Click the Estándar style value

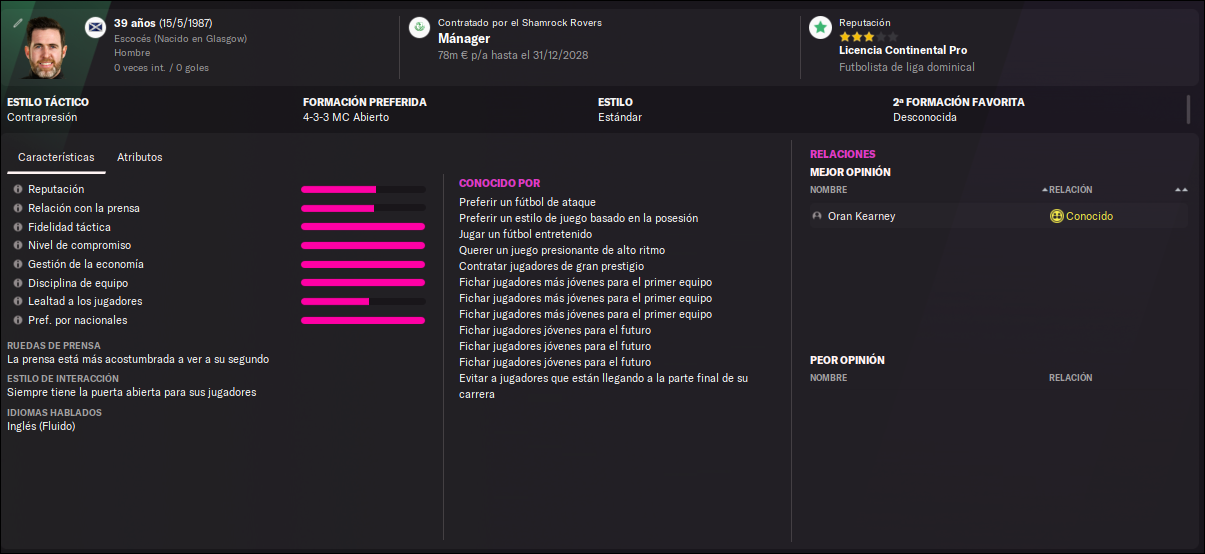click(620, 117)
